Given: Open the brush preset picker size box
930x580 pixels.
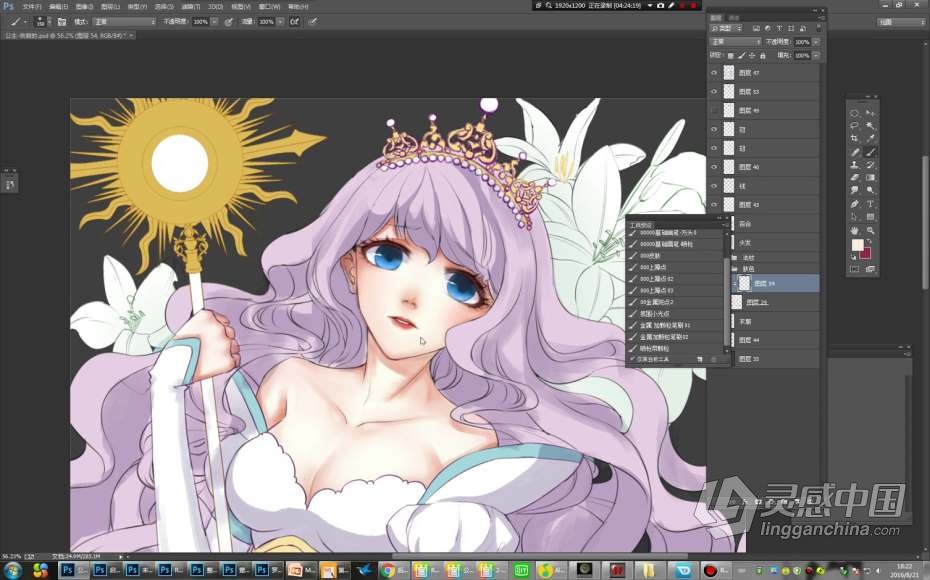Looking at the screenshot, I should point(41,22).
